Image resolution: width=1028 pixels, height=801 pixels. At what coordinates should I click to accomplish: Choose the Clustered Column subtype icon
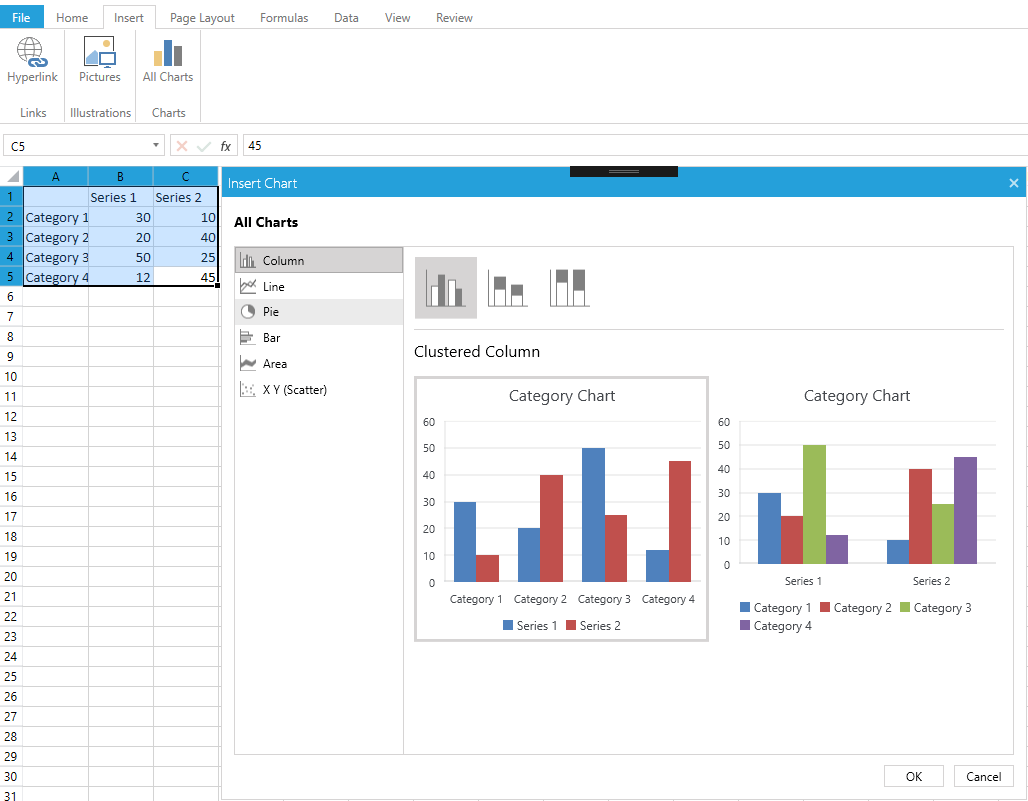[x=445, y=288]
